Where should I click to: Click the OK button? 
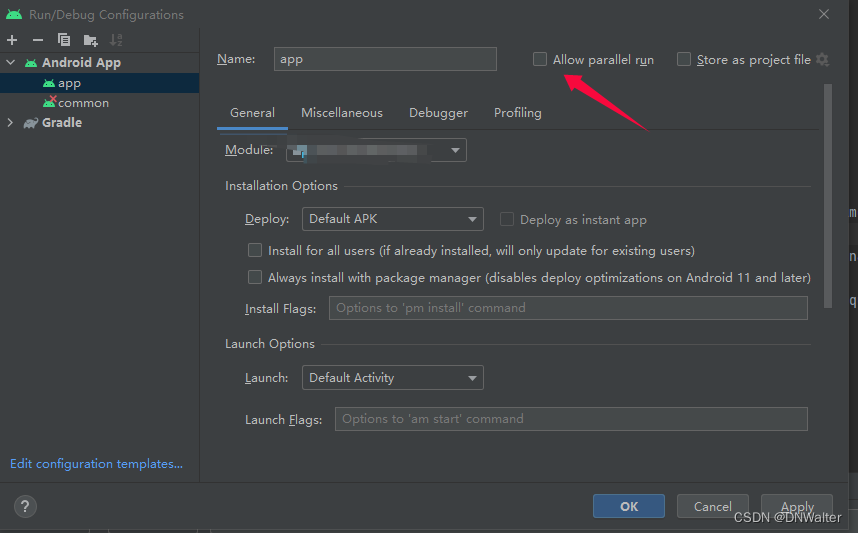tap(629, 506)
